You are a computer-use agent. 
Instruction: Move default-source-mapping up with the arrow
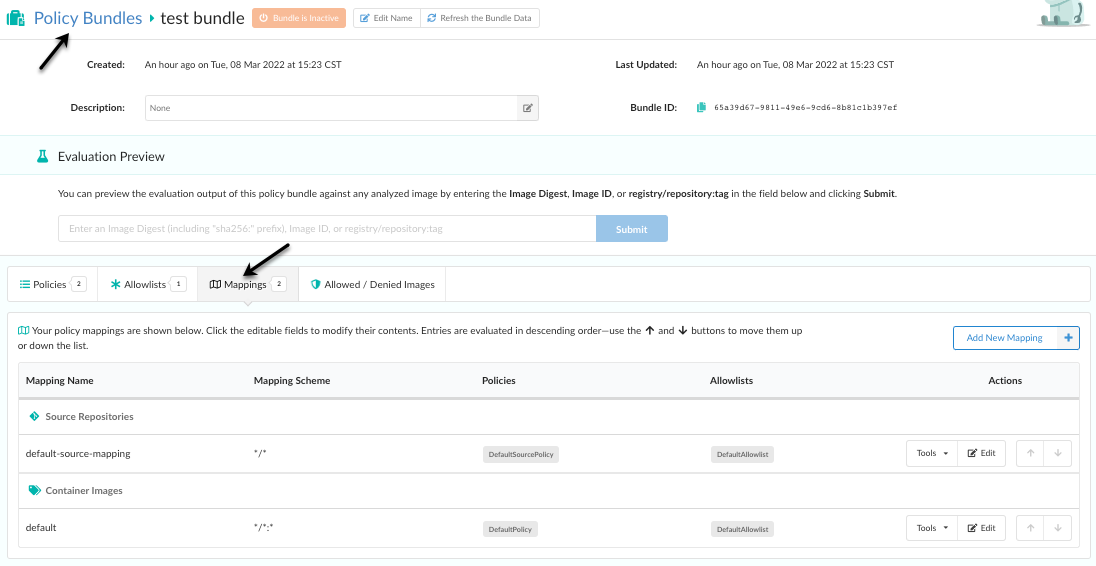click(1030, 454)
